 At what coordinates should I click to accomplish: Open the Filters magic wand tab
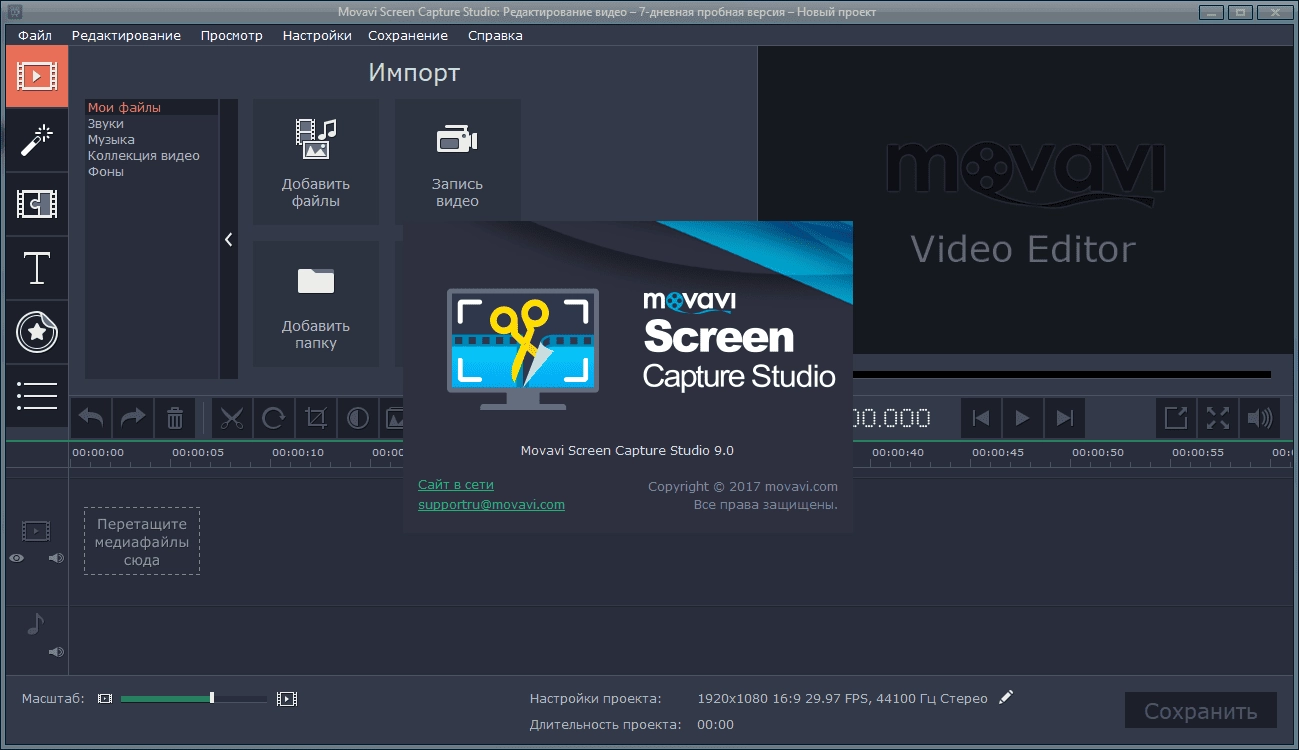37,140
